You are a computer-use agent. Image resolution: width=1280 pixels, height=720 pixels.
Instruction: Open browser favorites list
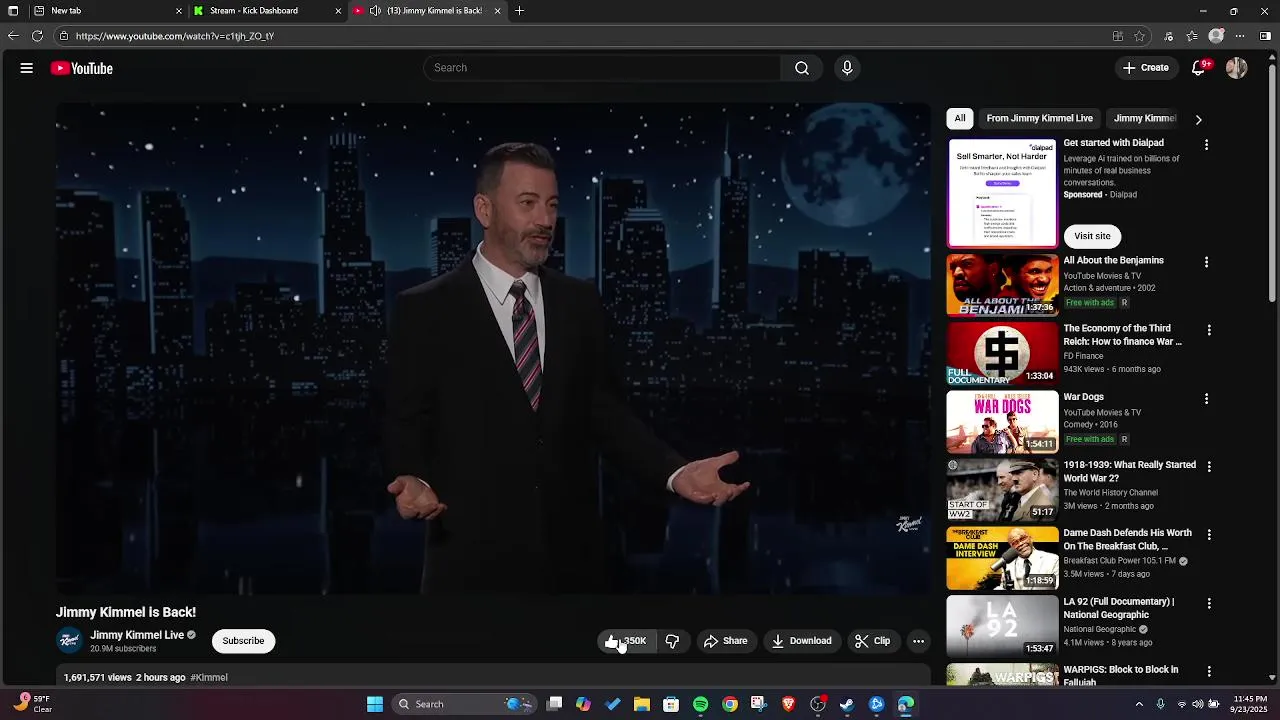pos(1192,36)
